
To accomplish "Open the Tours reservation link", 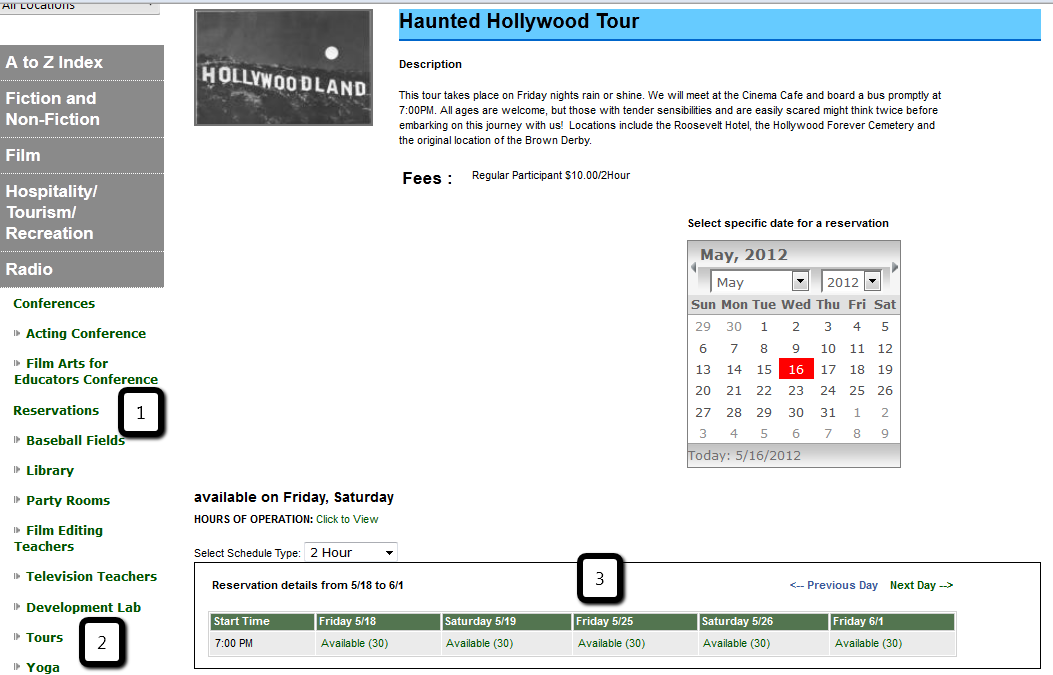I will (44, 637).
